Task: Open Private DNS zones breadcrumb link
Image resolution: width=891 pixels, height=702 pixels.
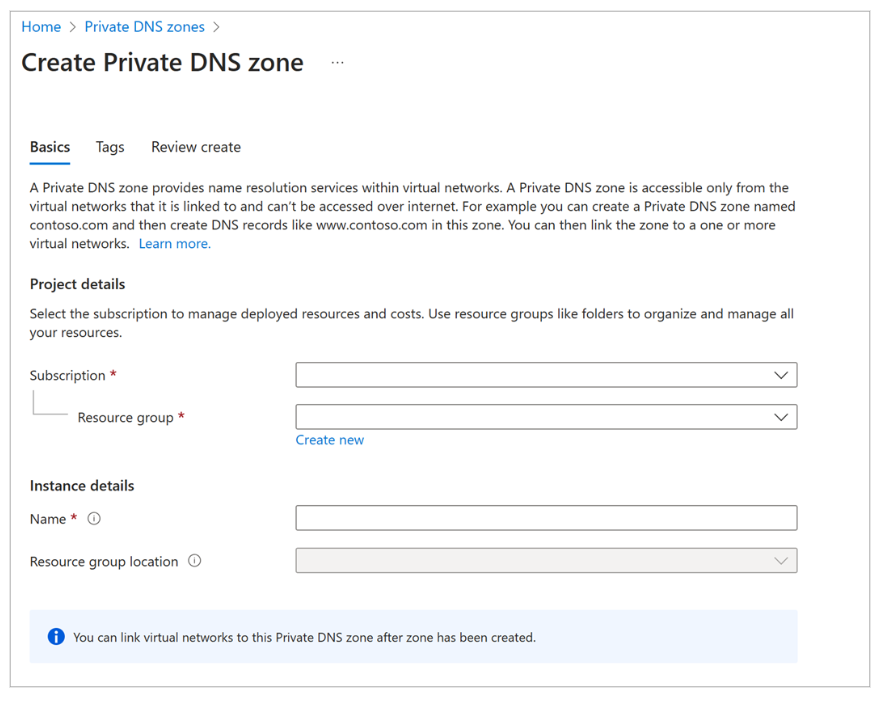Action: (x=144, y=26)
